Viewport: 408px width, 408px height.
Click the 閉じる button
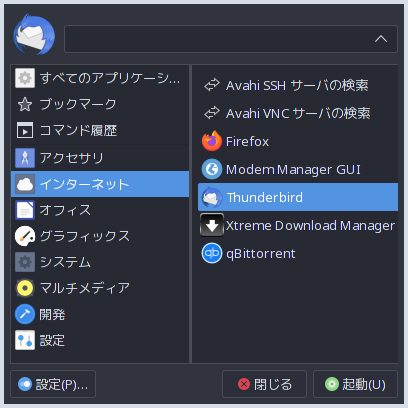pyautogui.click(x=264, y=384)
